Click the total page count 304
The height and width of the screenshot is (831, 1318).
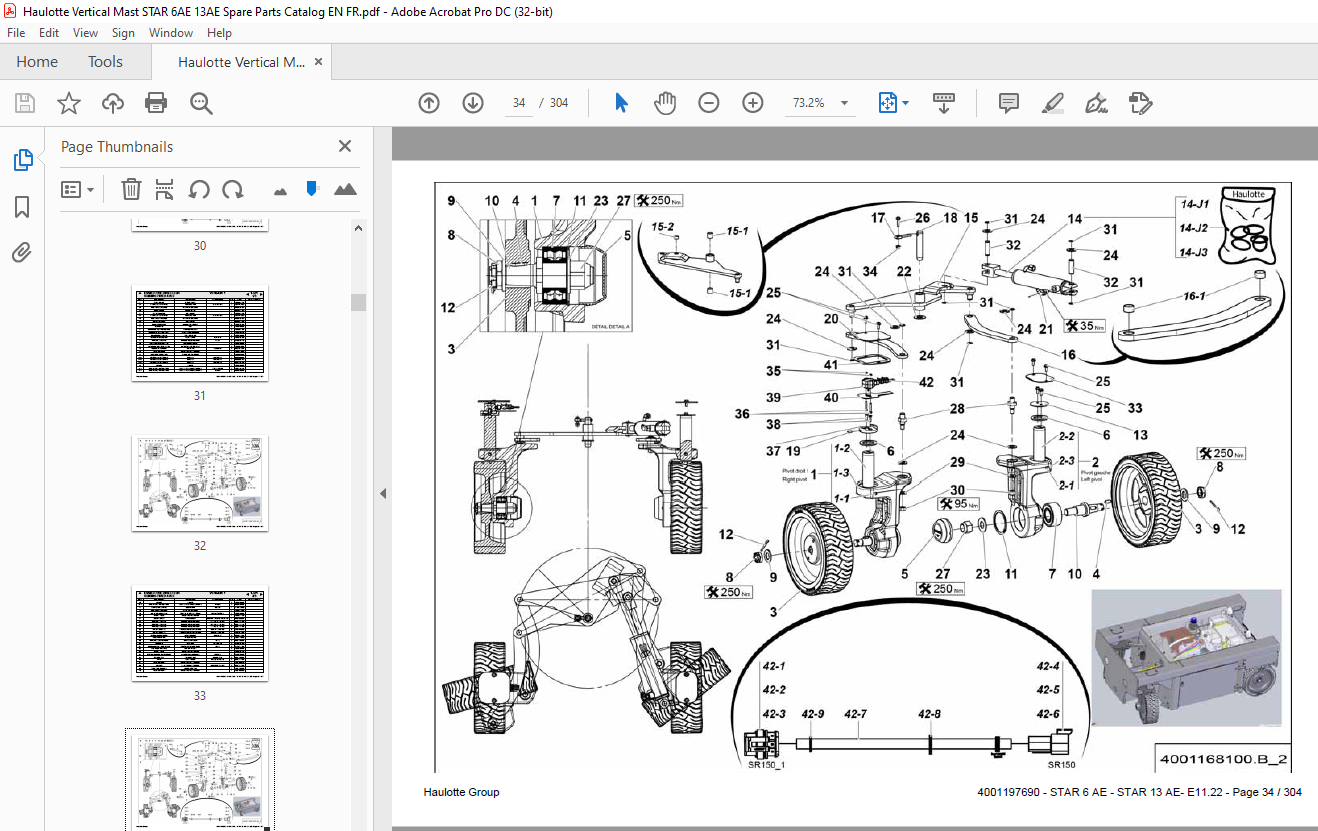[559, 103]
